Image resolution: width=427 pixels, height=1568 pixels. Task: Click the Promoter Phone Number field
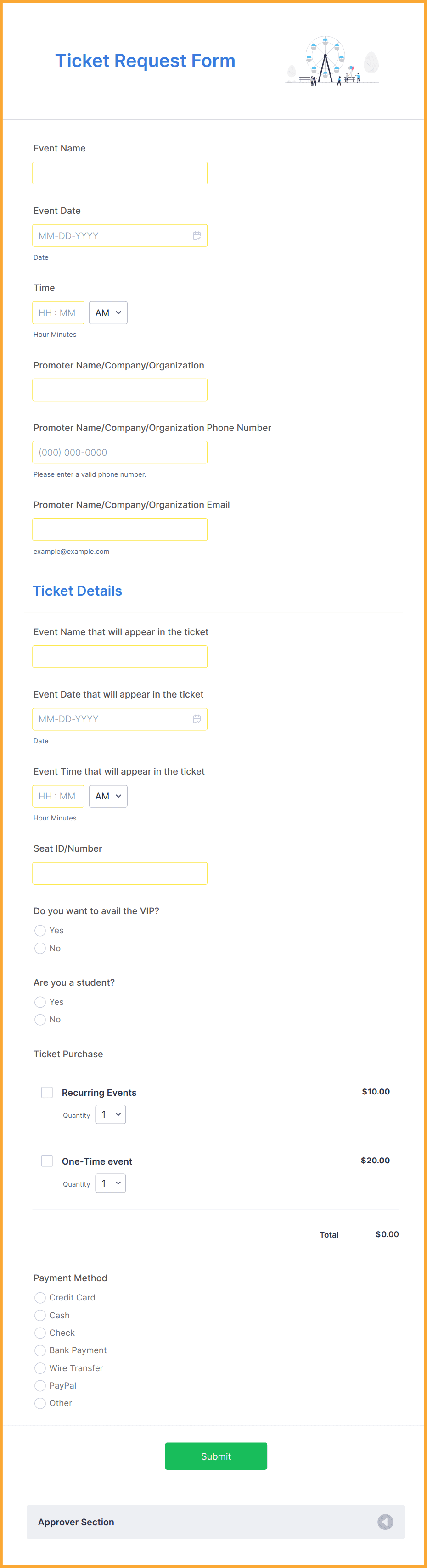[x=119, y=452]
